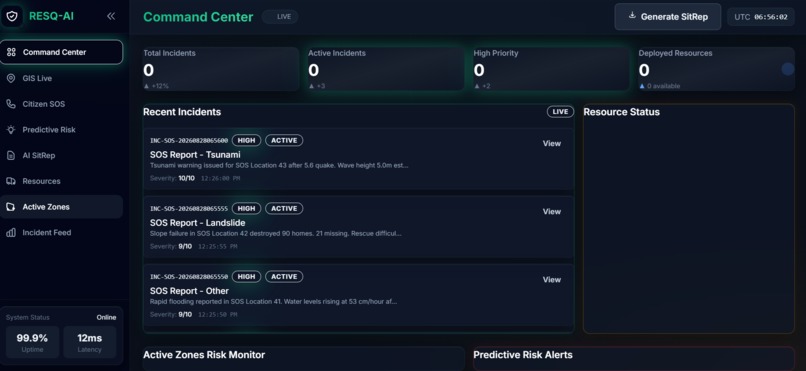Click the Predictive Risk Alerts heading
The width and height of the screenshot is (806, 371).
click(523, 355)
